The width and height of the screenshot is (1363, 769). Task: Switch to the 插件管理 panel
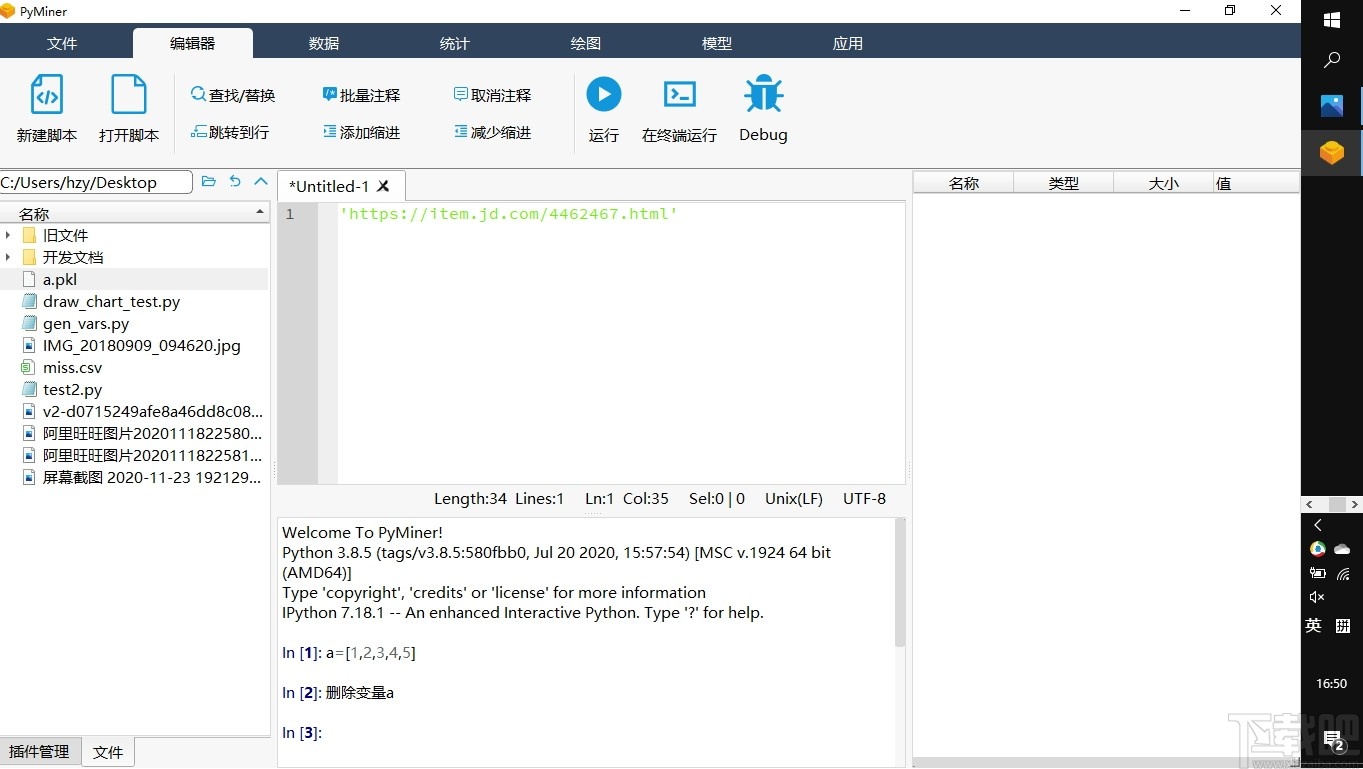coord(40,751)
